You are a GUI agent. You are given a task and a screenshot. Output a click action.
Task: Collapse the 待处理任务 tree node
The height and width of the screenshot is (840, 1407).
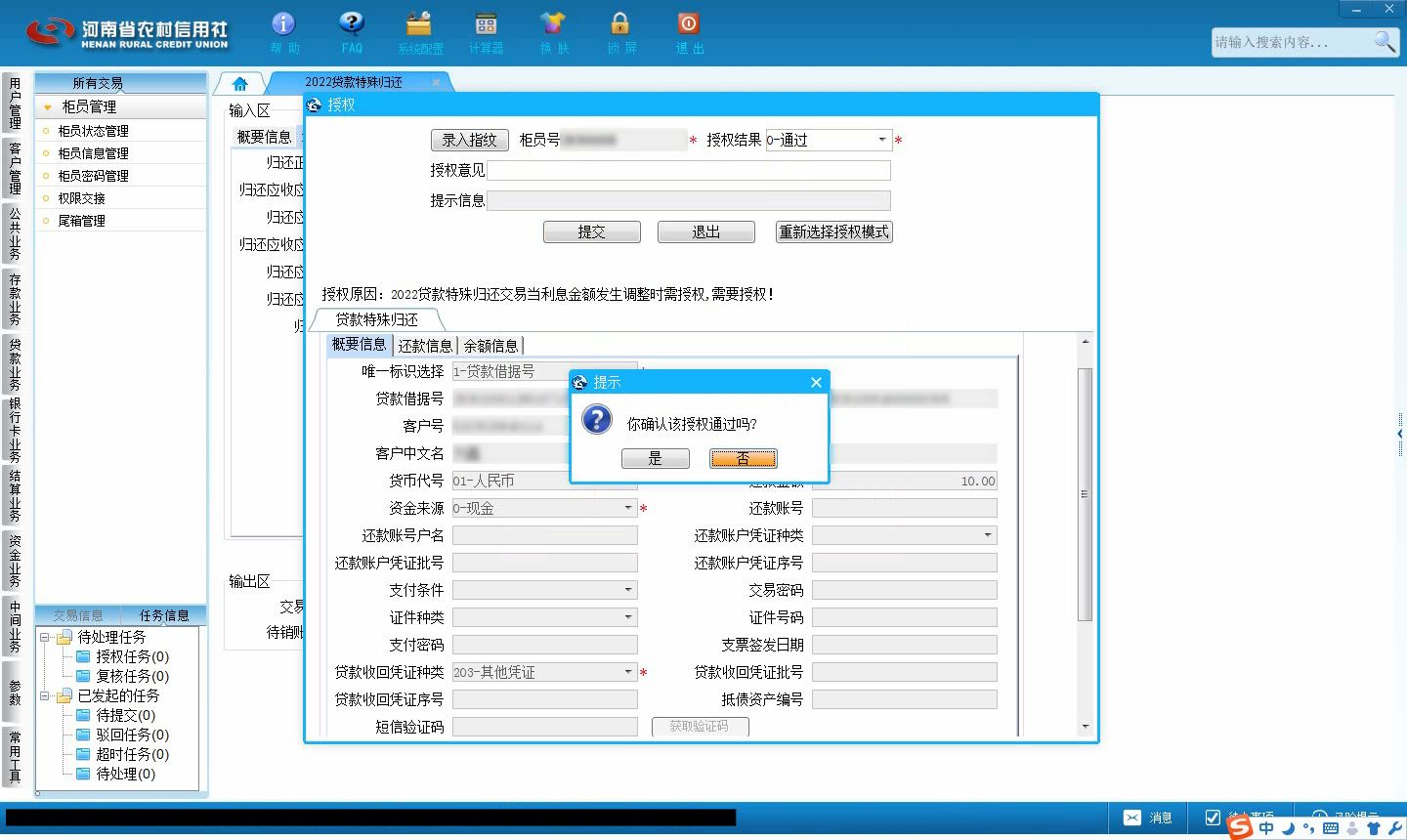click(44, 637)
